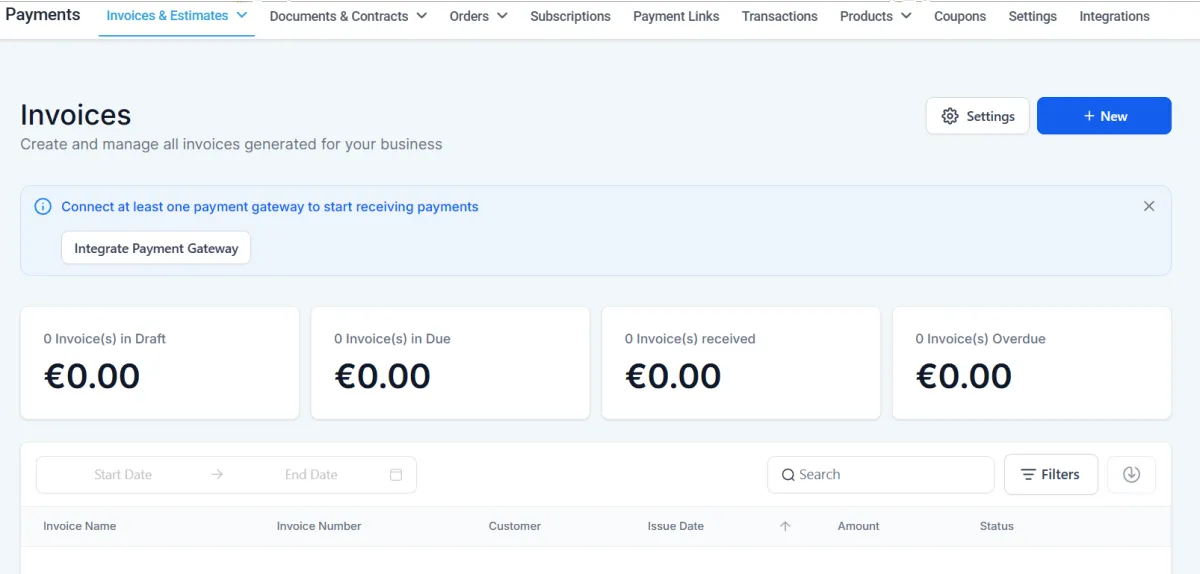The height and width of the screenshot is (574, 1200).
Task: Switch to the Transactions tab
Action: 779,16
